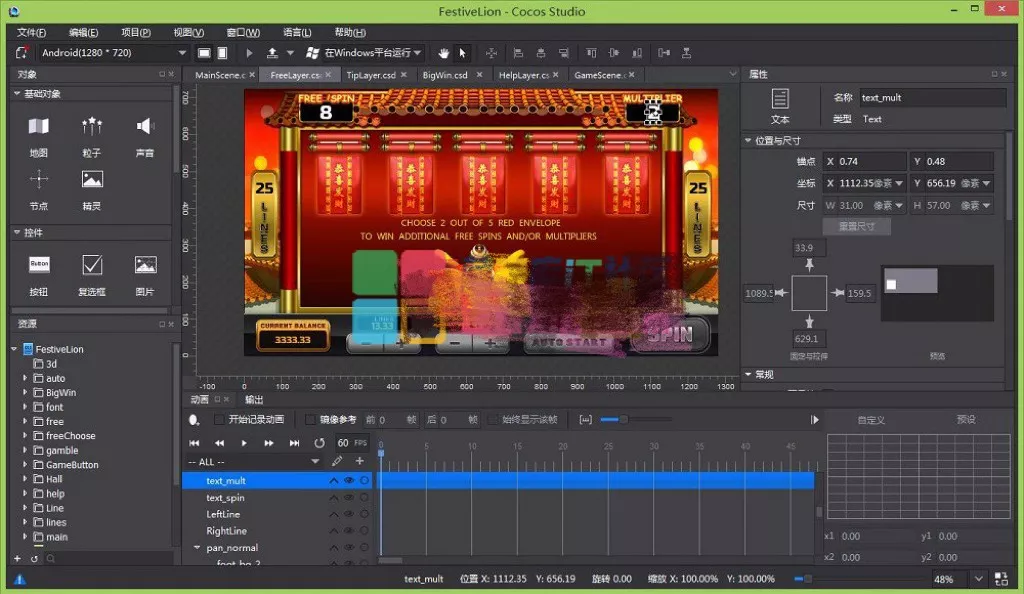Screen dimensions: 1024x594
Task: Click the 图片 image widget icon
Action: [145, 266]
